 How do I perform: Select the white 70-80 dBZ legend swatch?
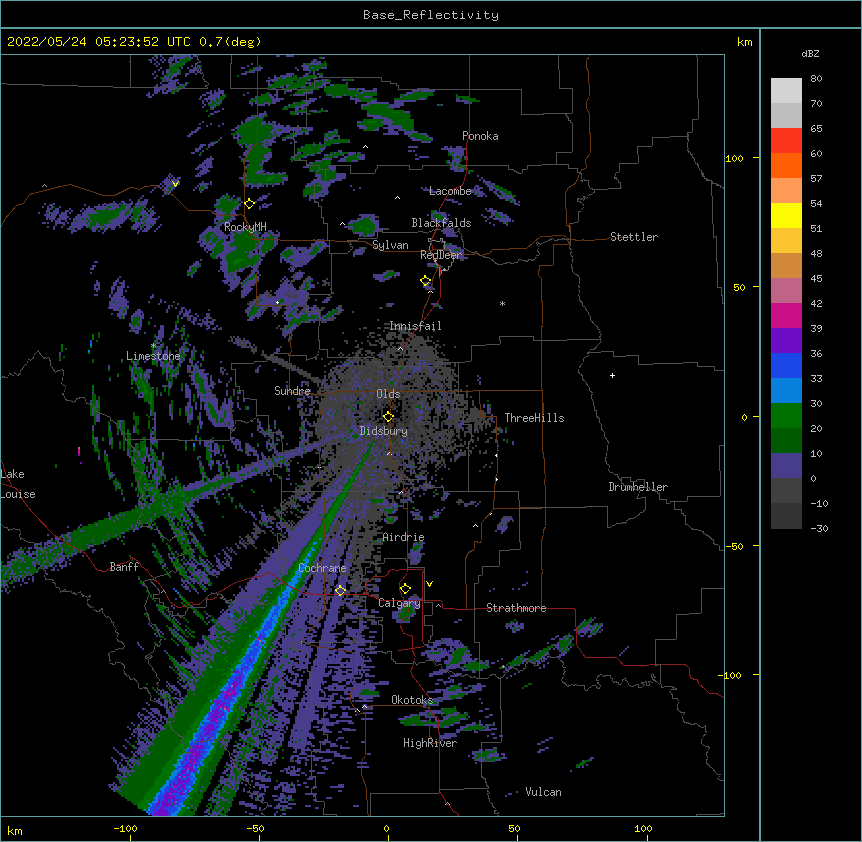(786, 91)
